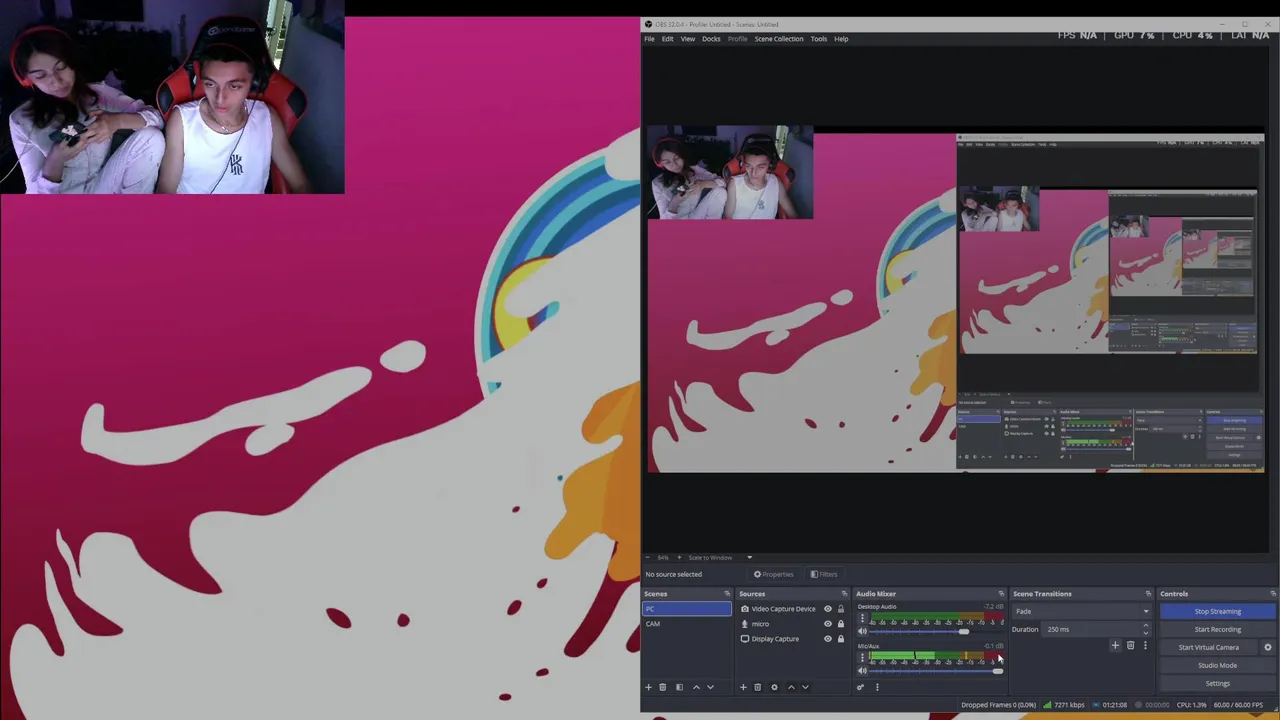Remove the selected scene with trash icon
The height and width of the screenshot is (720, 1280).
(662, 687)
